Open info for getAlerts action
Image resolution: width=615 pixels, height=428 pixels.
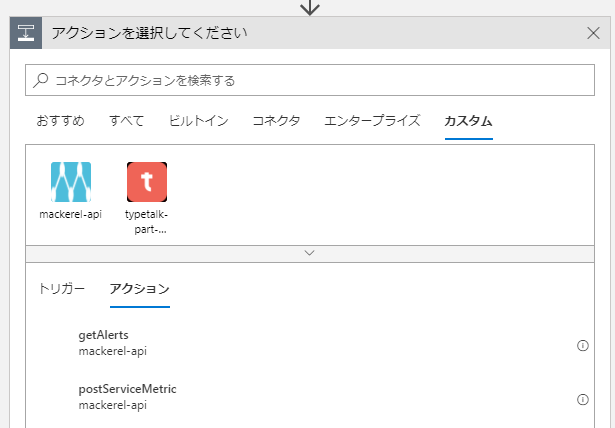[583, 345]
